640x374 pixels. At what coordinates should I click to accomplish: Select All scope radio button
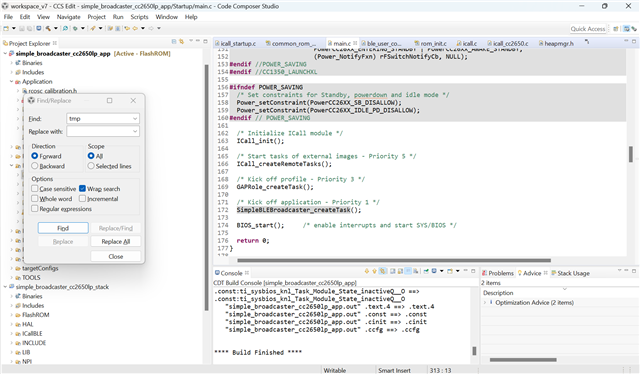pos(91,156)
